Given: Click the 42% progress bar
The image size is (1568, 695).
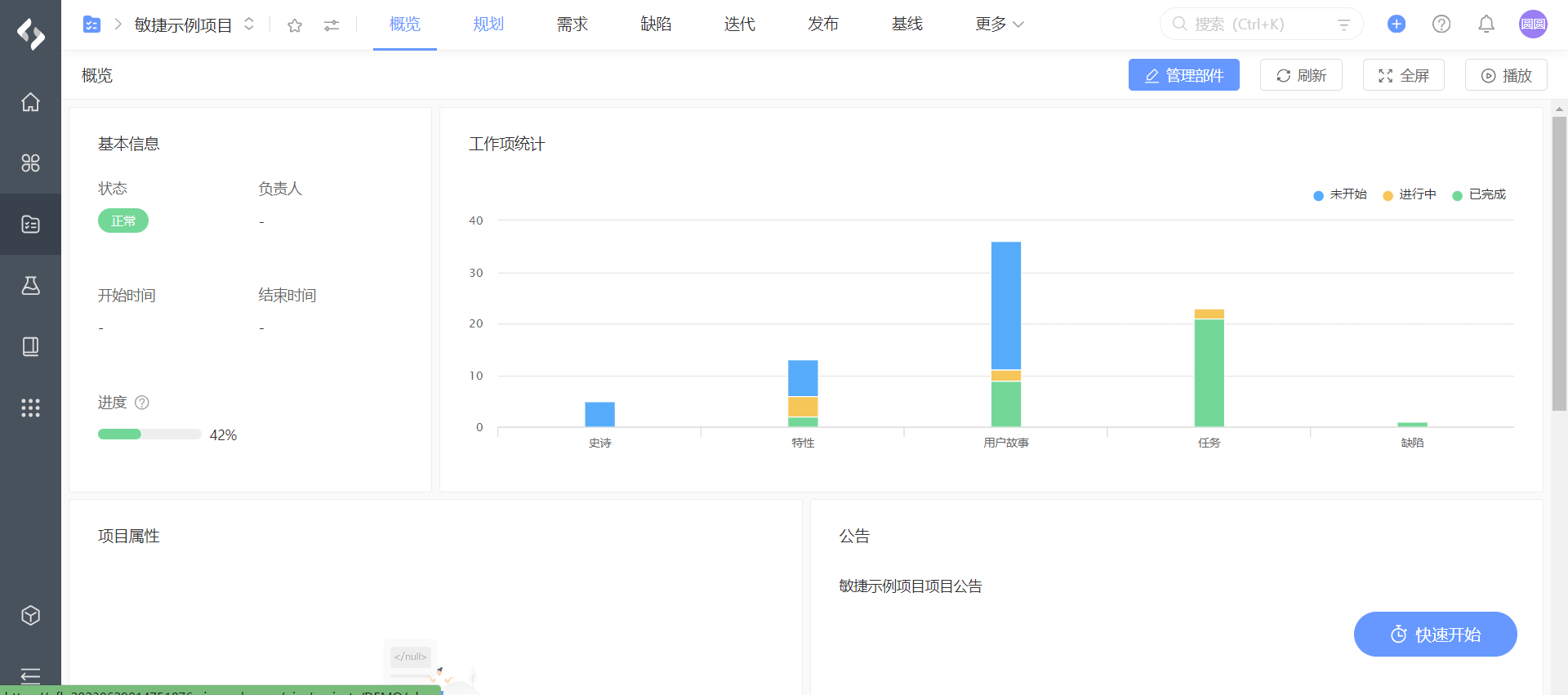Looking at the screenshot, I should [x=149, y=434].
